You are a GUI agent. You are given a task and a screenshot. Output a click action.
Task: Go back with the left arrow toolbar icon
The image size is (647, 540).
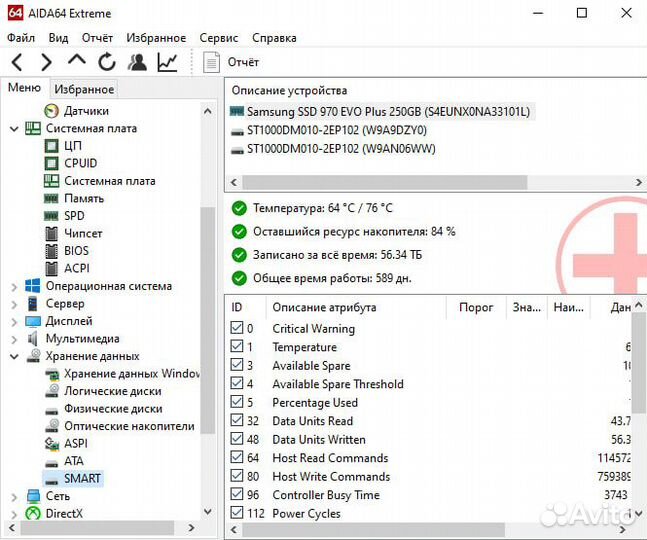tap(17, 62)
